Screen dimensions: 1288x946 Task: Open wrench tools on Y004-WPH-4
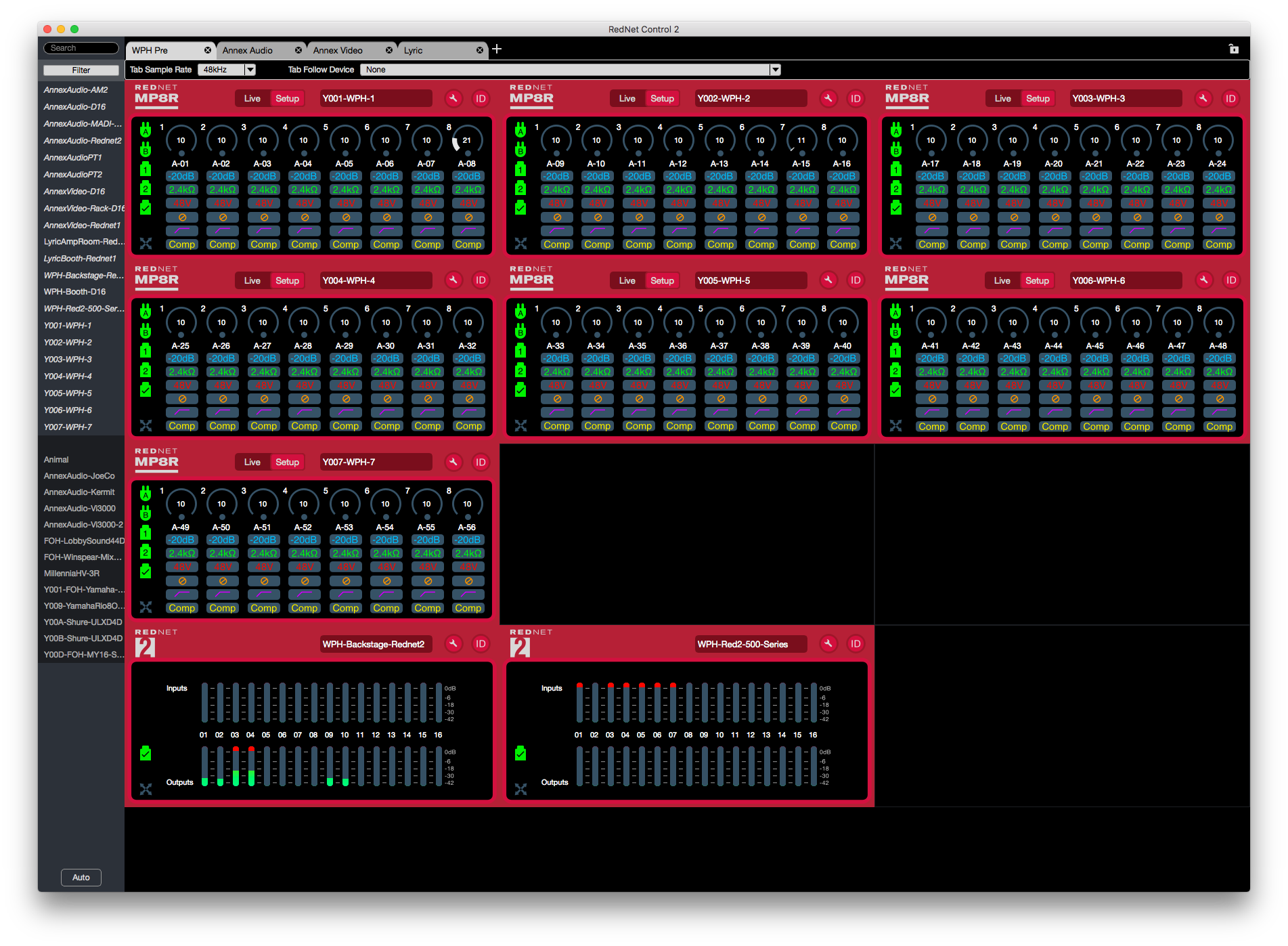[453, 280]
